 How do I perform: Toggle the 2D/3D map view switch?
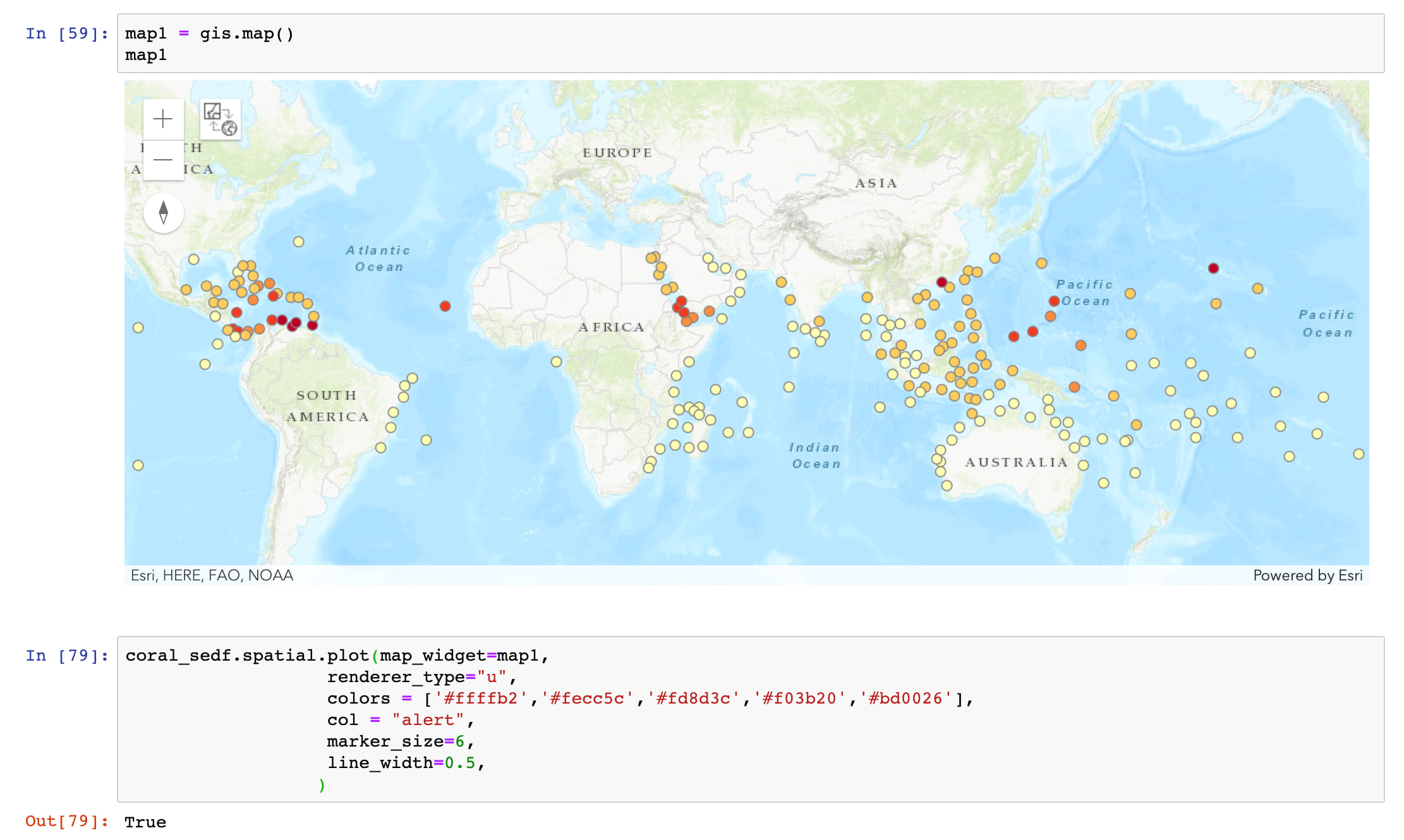click(221, 119)
